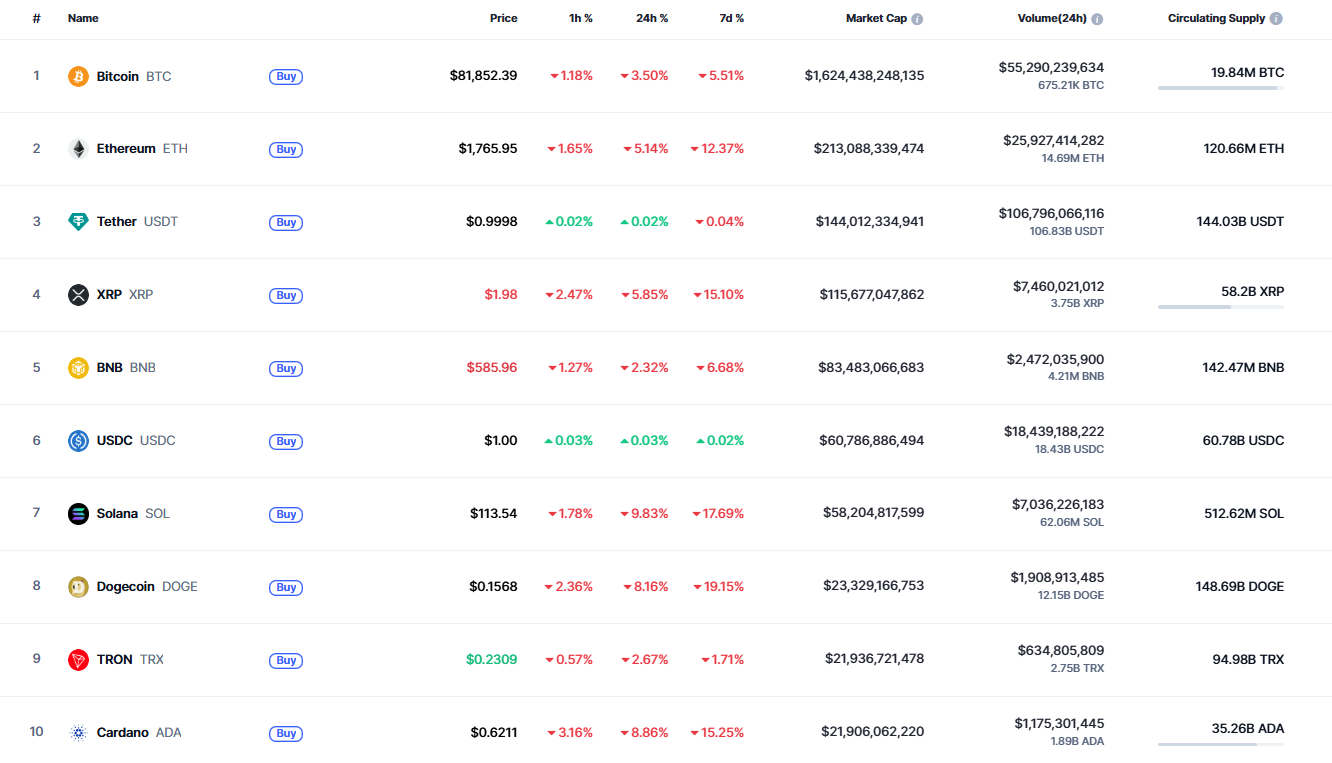Click the Ethereum diamond logo icon
Image resolution: width=1332 pixels, height=763 pixels.
pyautogui.click(x=78, y=149)
